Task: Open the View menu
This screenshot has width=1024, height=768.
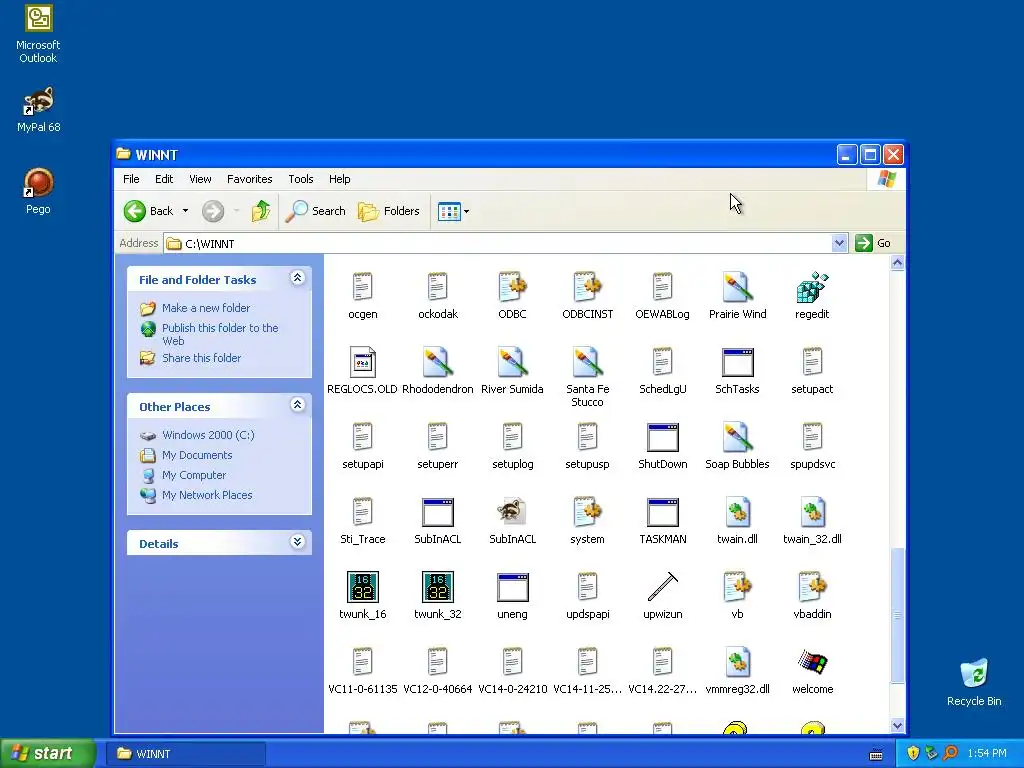Action: point(200,179)
